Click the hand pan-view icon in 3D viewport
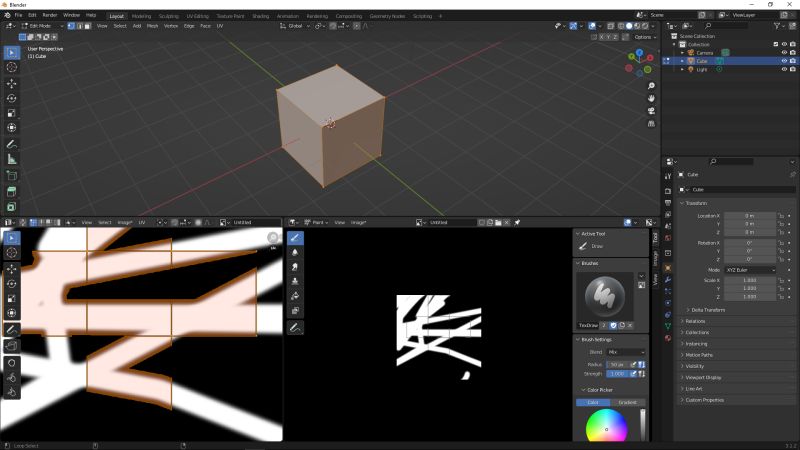The image size is (800, 450). (x=651, y=98)
